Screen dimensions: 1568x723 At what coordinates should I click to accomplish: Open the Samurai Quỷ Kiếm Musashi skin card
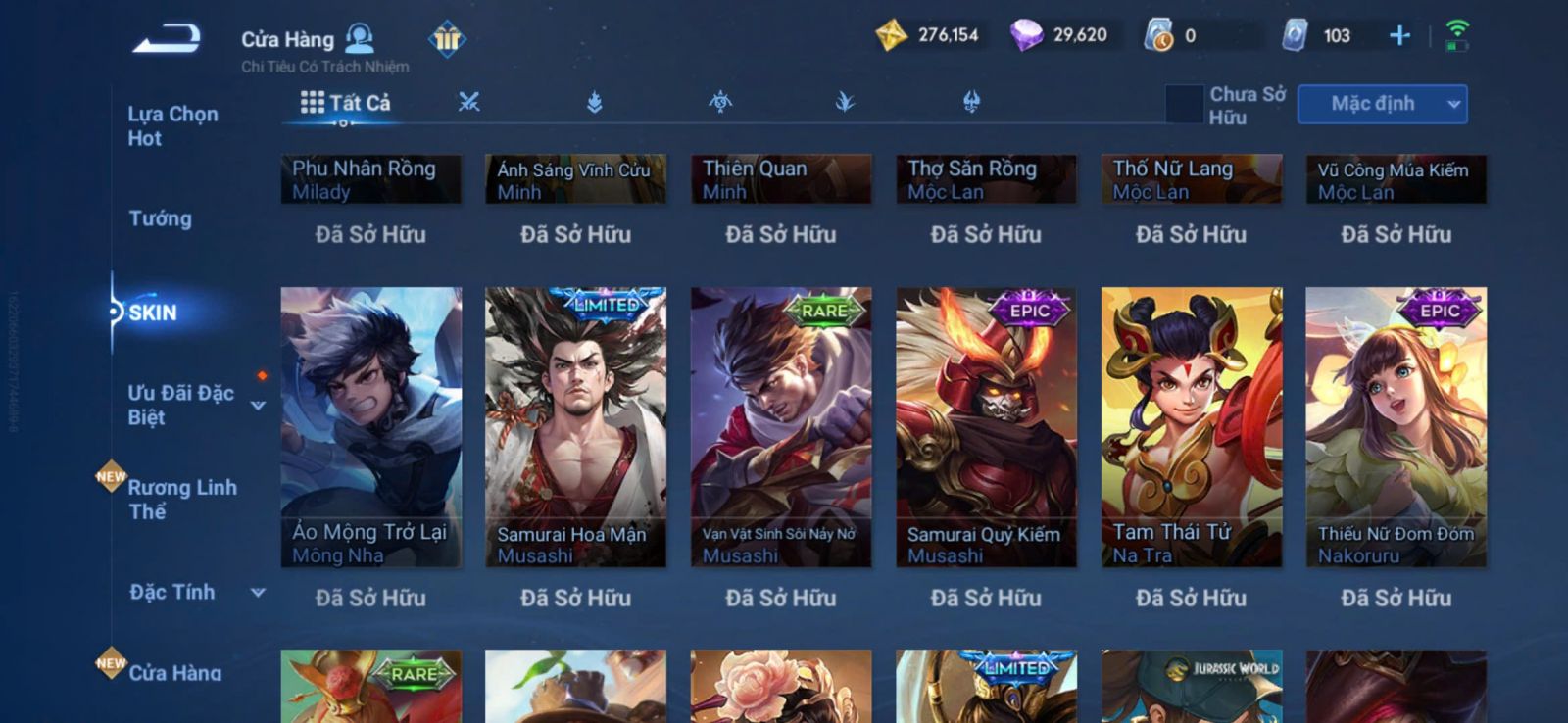(986, 427)
